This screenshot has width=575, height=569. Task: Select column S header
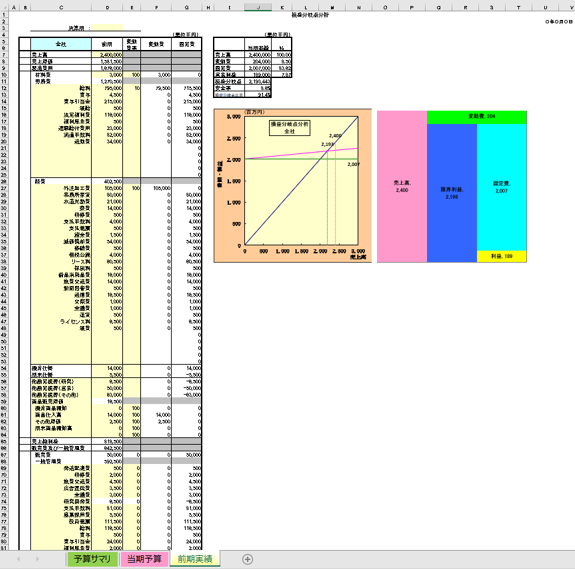[492, 7]
